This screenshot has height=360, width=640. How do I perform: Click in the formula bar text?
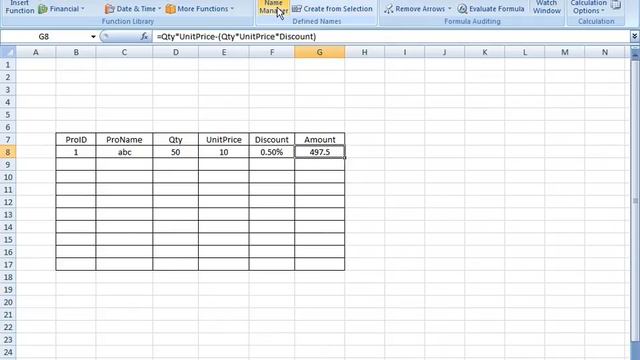point(236,37)
